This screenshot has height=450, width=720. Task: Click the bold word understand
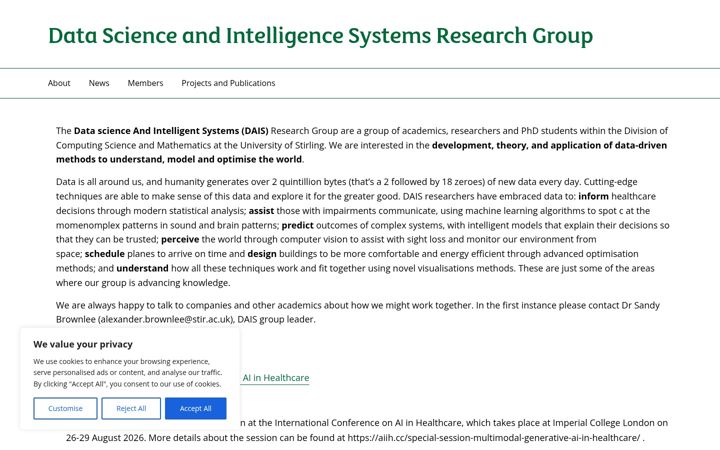click(142, 268)
